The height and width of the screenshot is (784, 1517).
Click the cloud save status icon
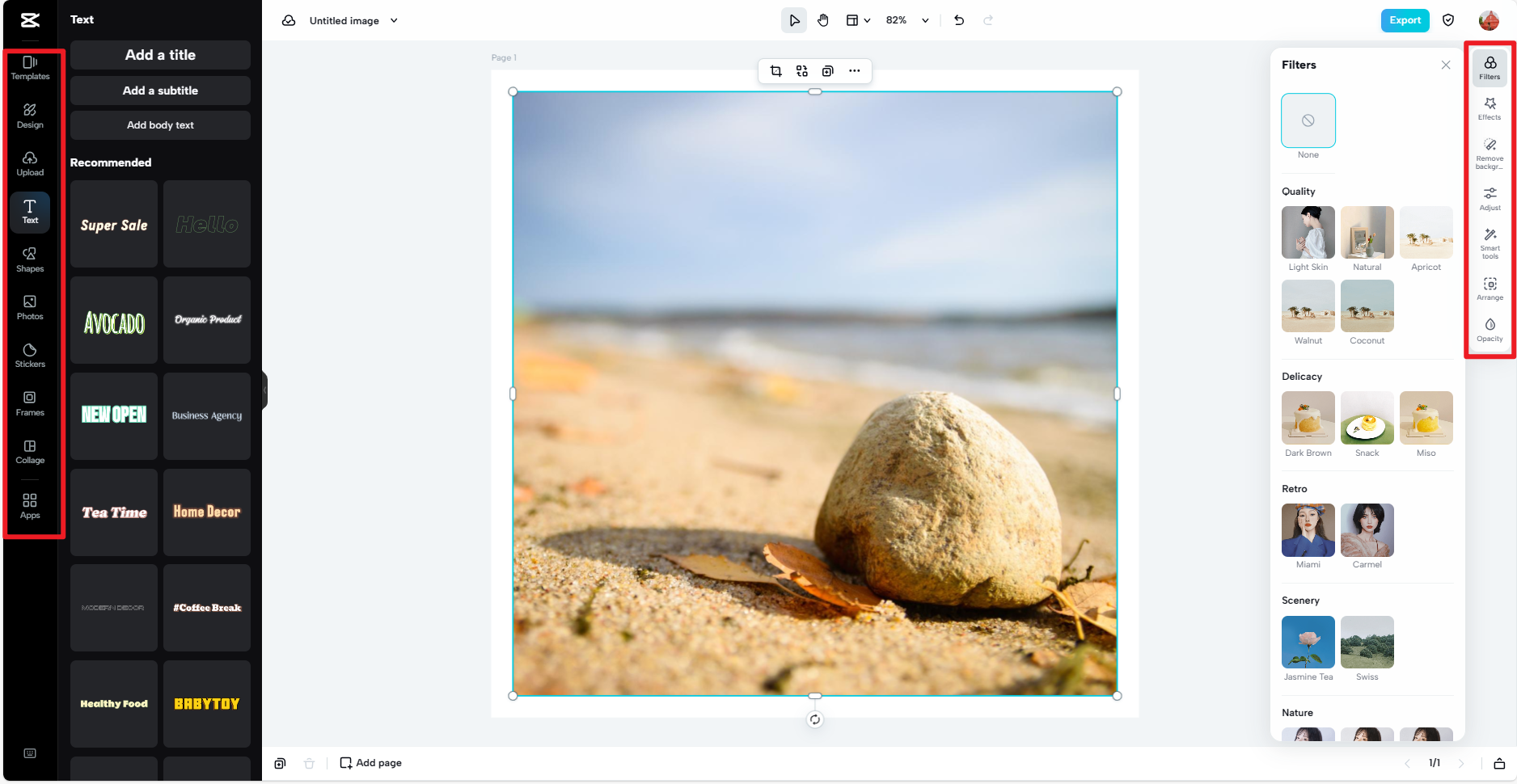[x=289, y=20]
